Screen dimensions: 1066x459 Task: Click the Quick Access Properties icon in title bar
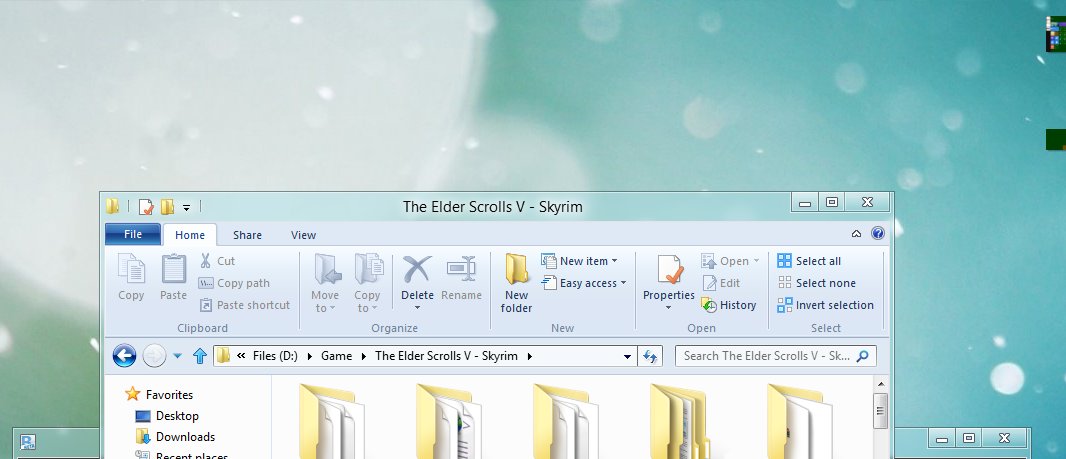click(x=145, y=207)
